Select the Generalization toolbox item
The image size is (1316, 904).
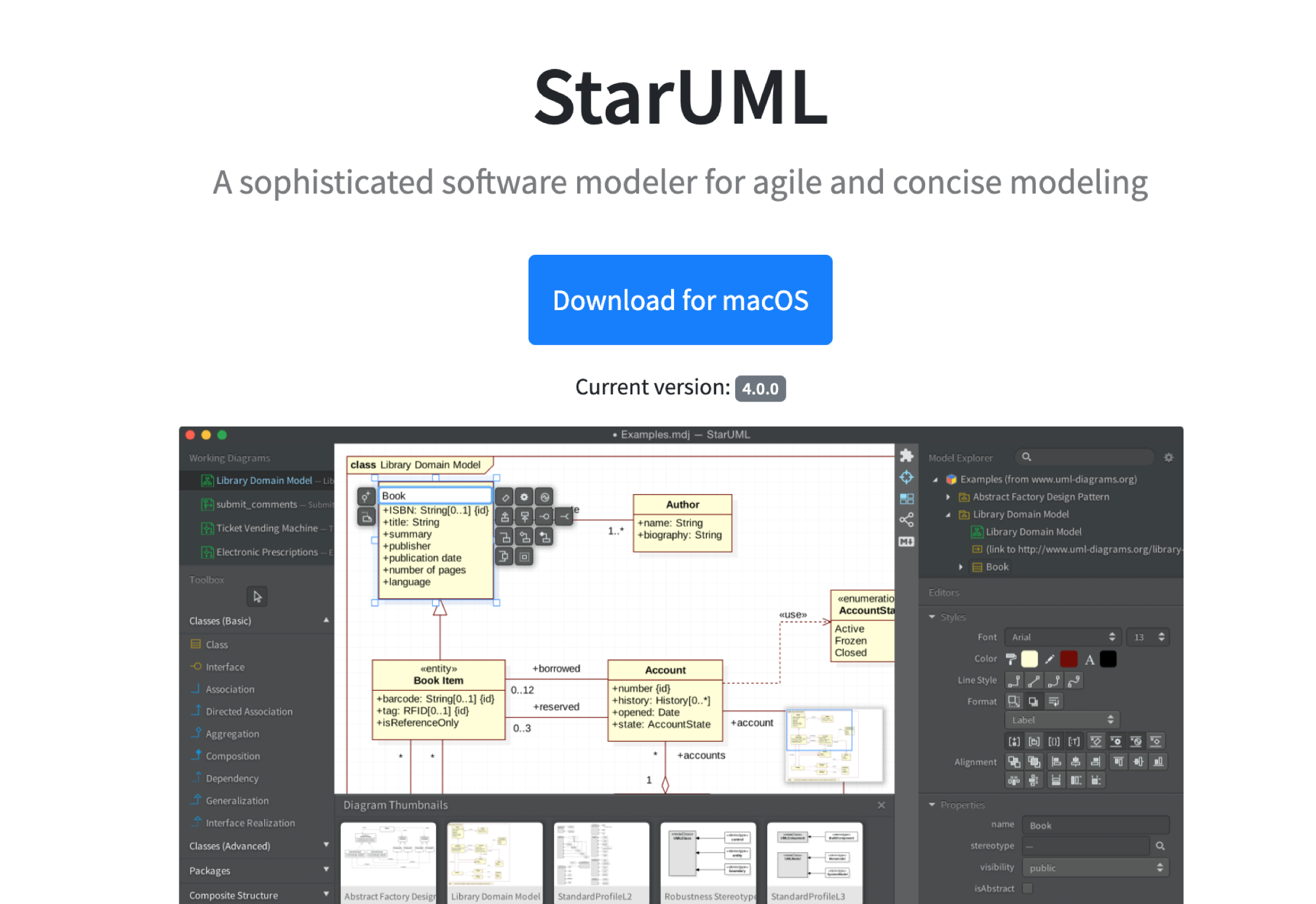[x=257, y=801]
